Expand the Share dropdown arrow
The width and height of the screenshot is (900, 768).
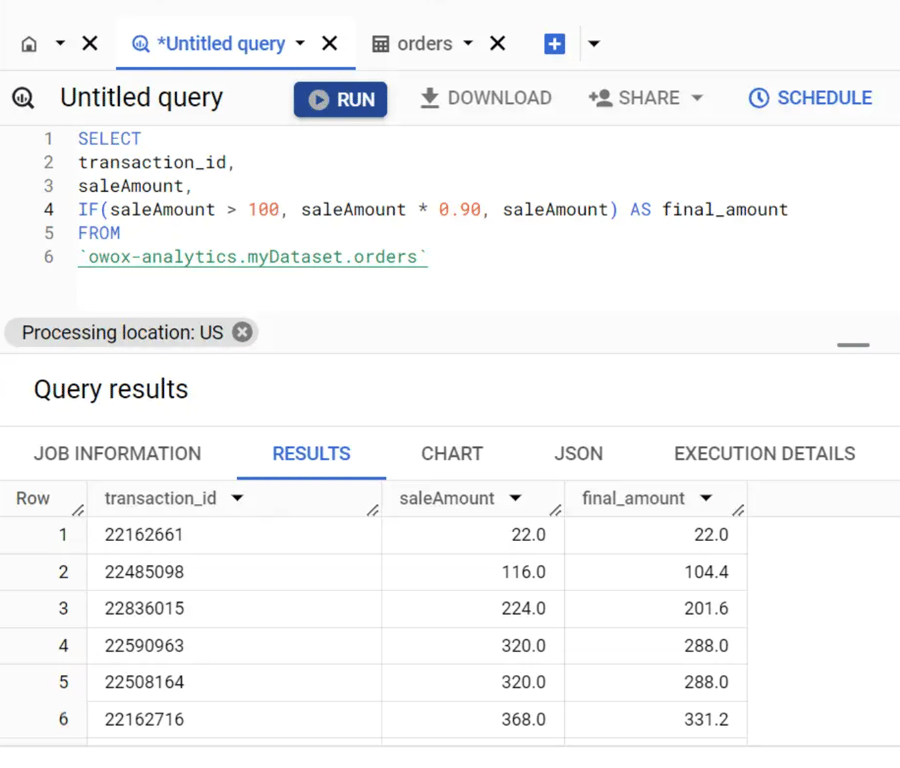[x=697, y=98]
